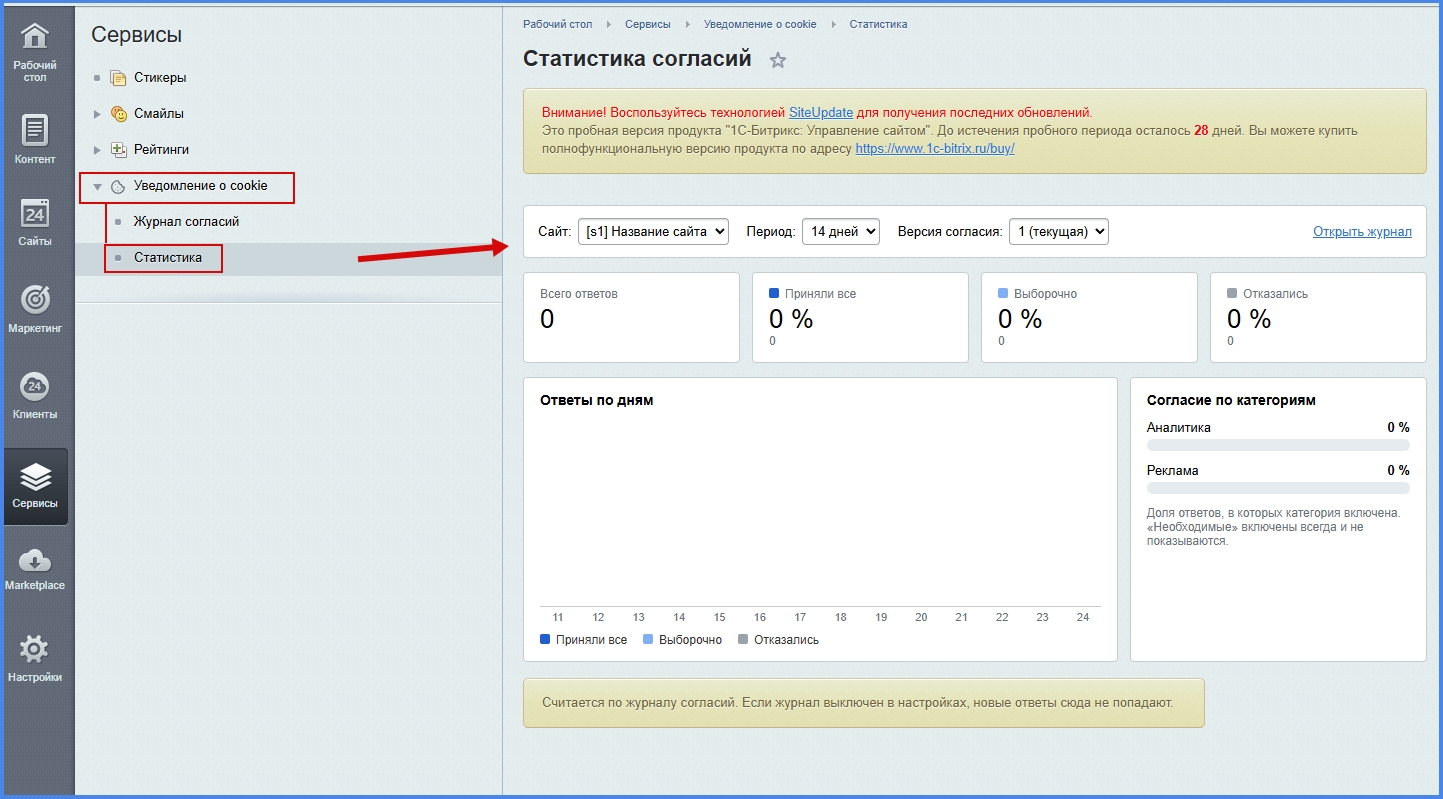
Task: Open the Marketplace download icon
Action: [35, 560]
